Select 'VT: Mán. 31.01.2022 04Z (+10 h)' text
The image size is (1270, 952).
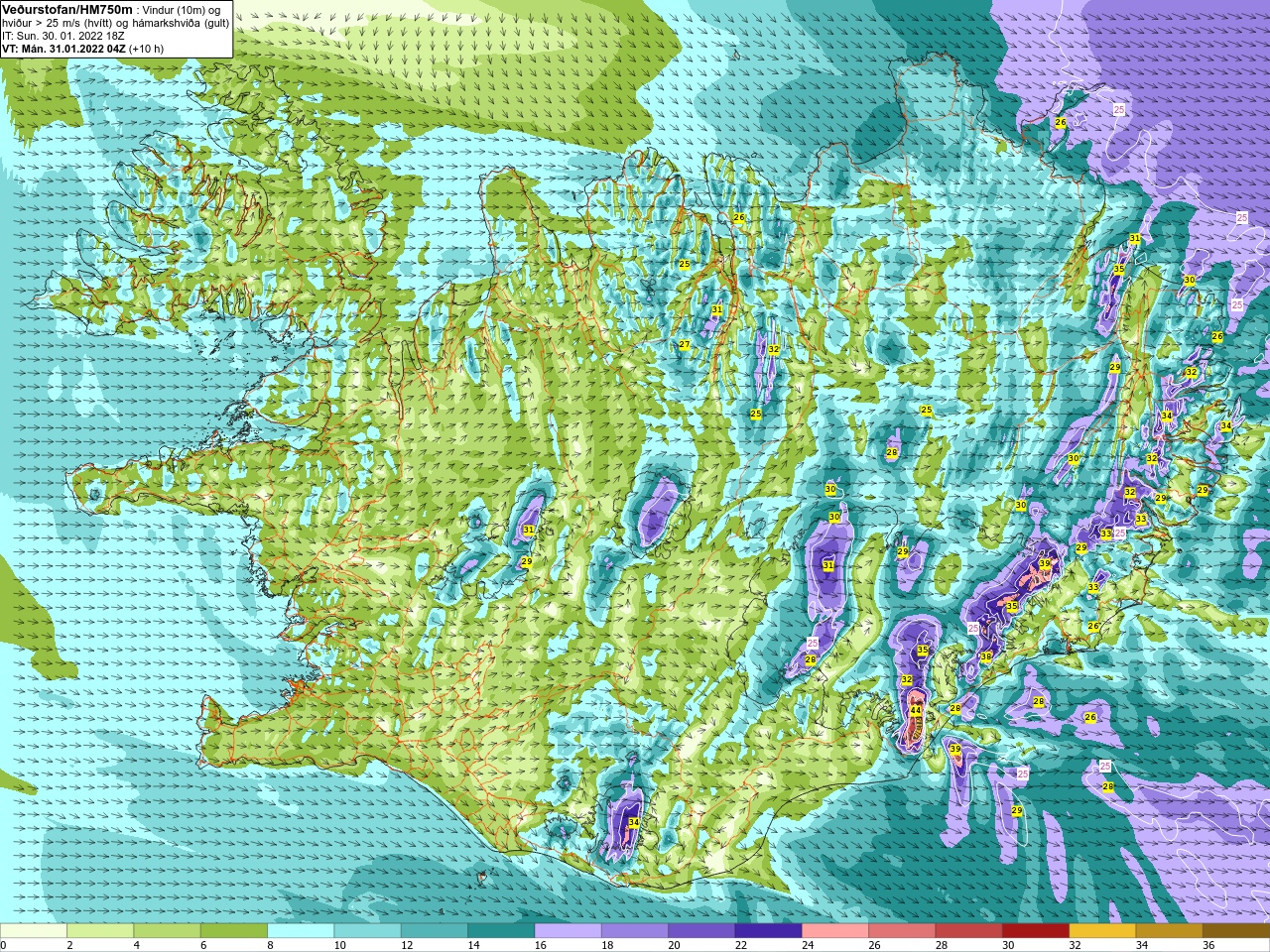tap(83, 48)
